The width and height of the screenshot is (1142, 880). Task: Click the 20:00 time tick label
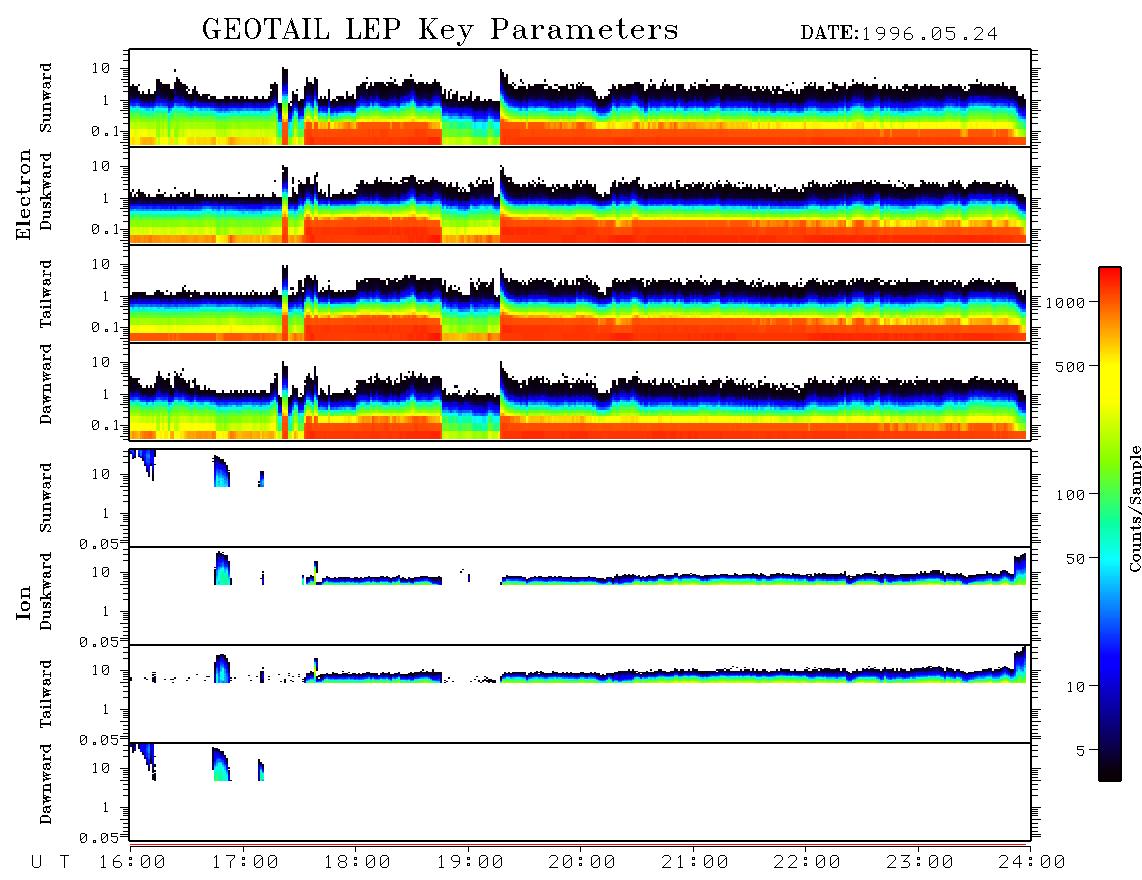[x=582, y=862]
